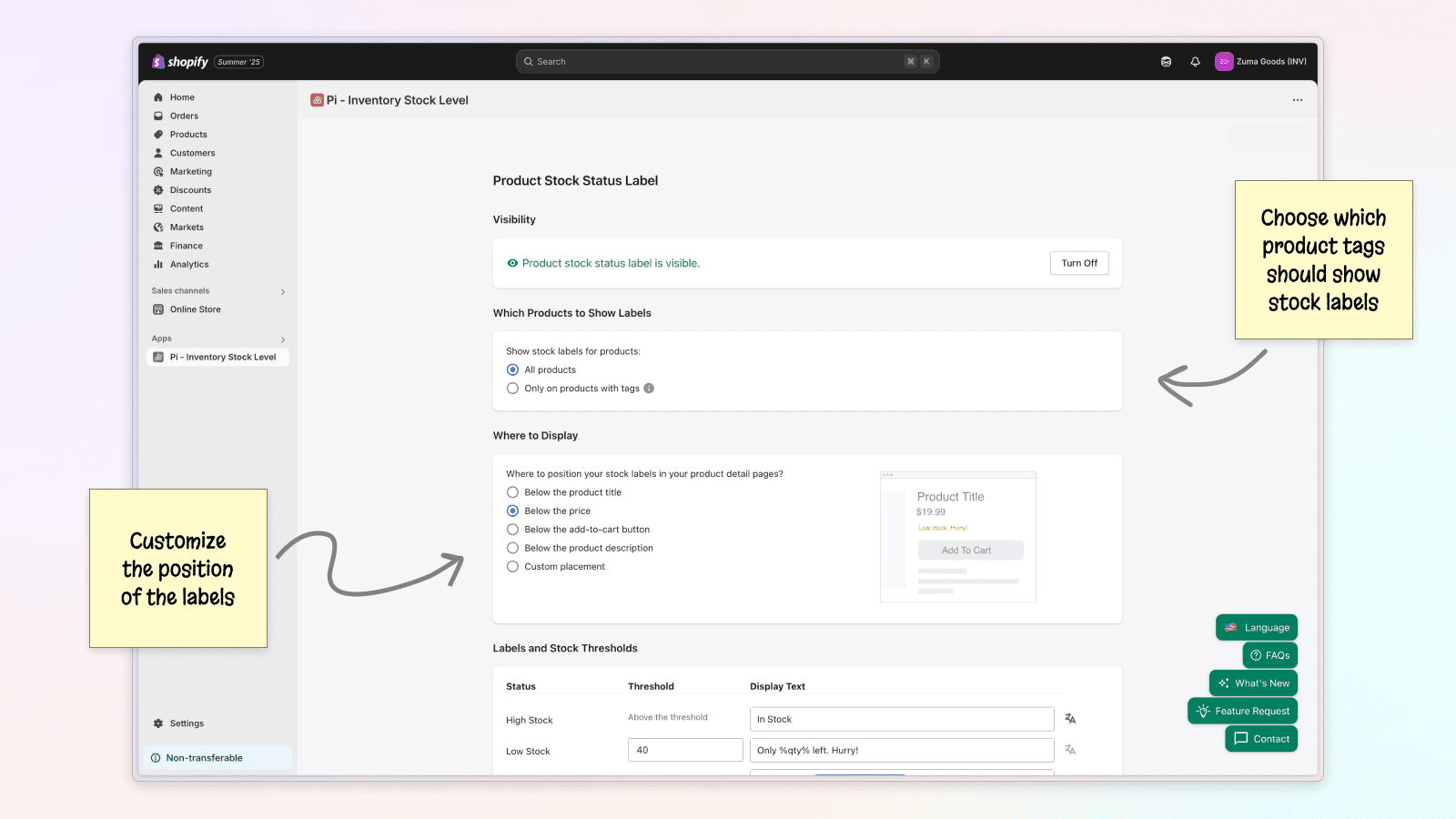Open the Products section
1456x819 pixels.
(188, 134)
